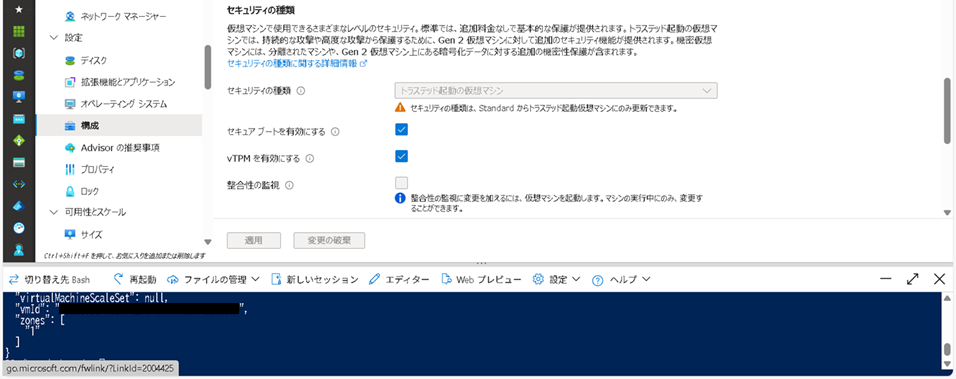Screen dimensions: 956x379
Task: Click the サイズ monitor icon
Action: tap(70, 235)
